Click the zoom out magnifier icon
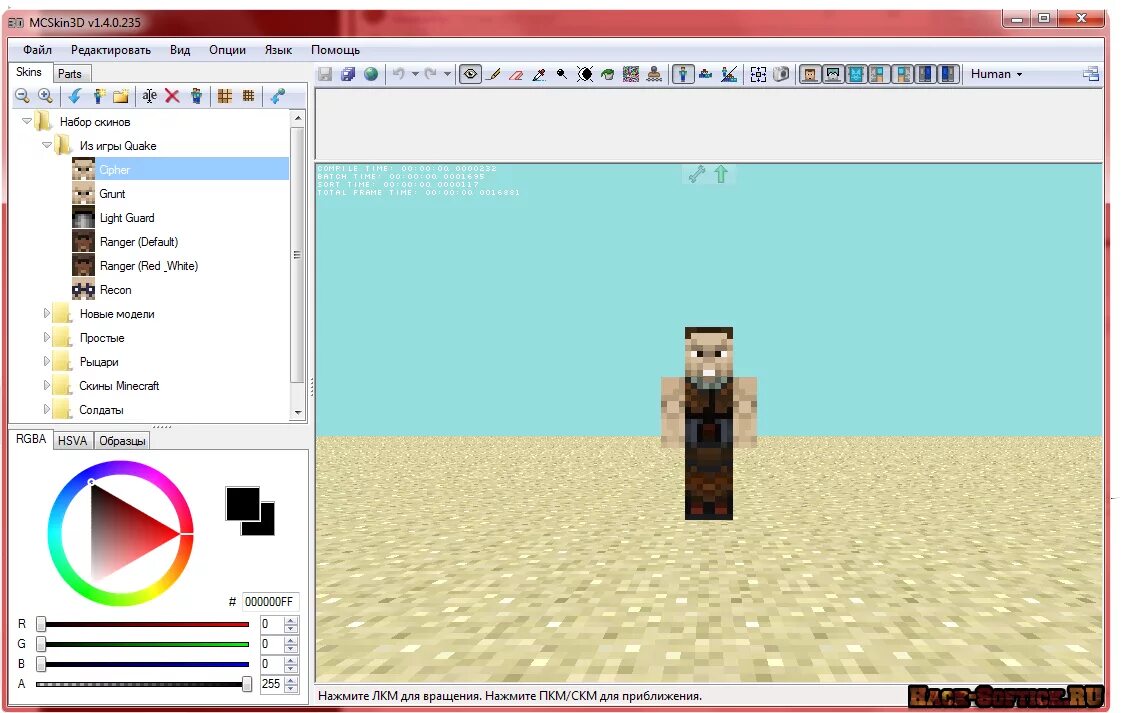This screenshot has width=1121, height=713. pos(22,96)
